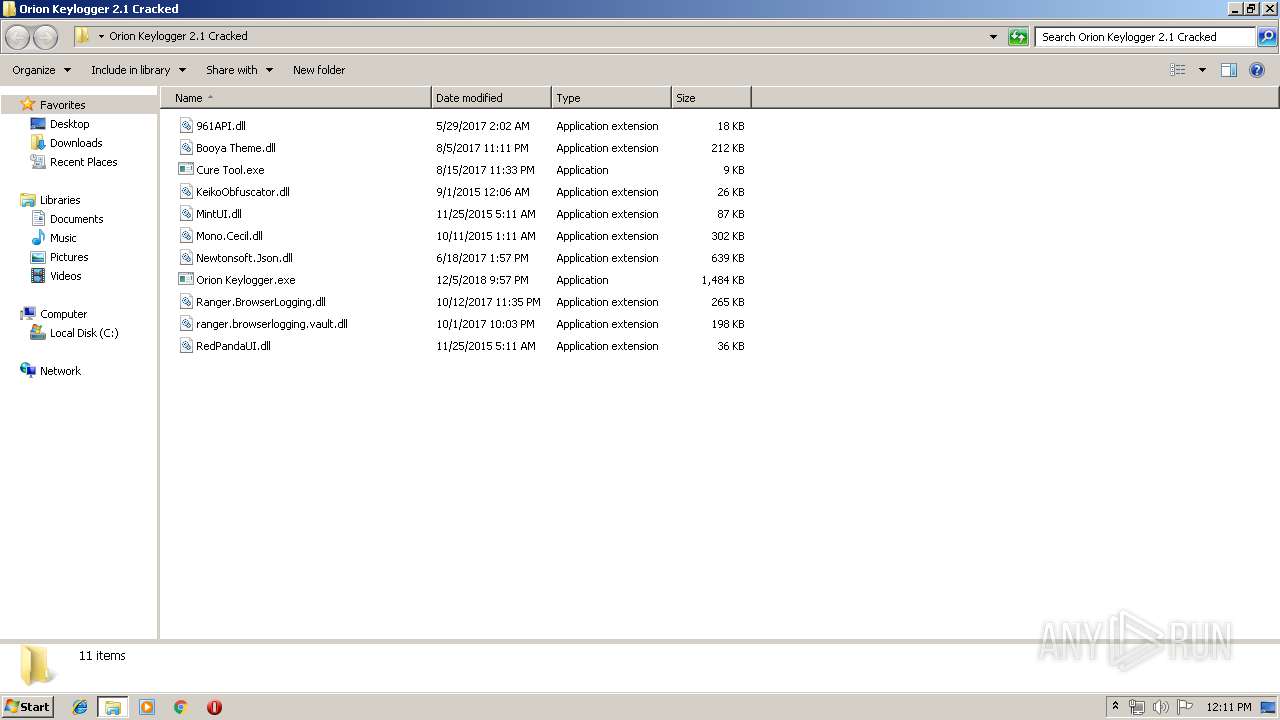This screenshot has width=1280, height=720.
Task: Click the folder icon in address bar
Action: pyautogui.click(x=83, y=36)
